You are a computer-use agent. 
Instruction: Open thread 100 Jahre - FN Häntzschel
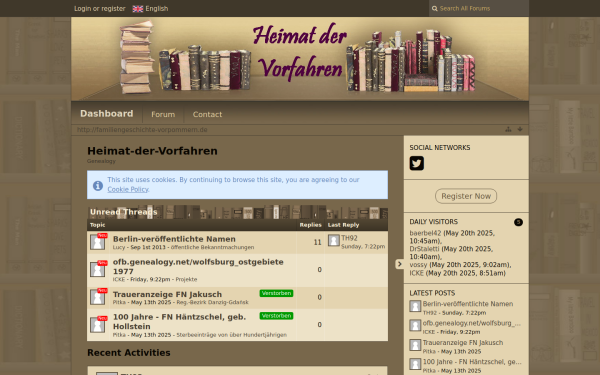point(179,321)
